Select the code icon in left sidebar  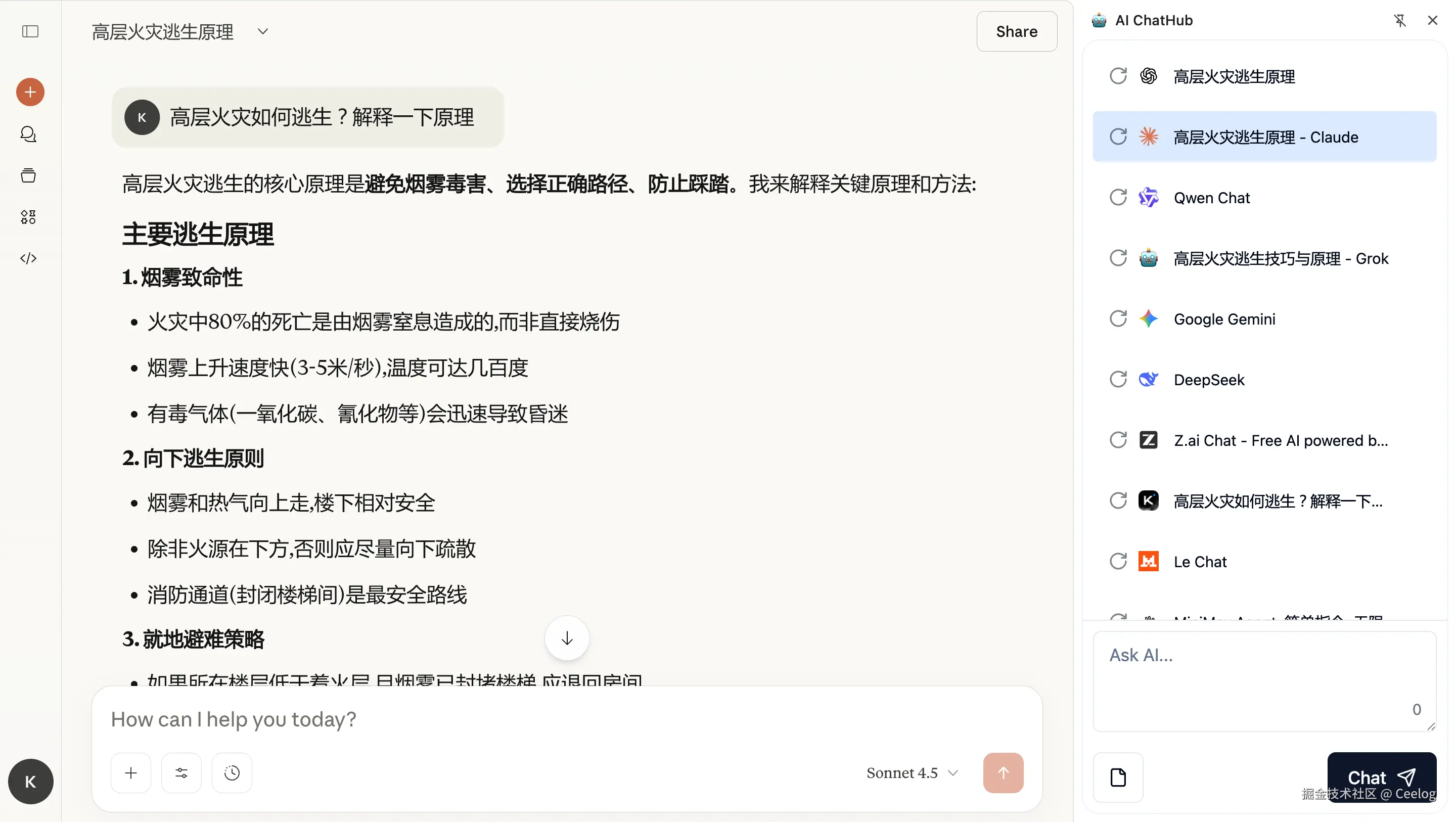28,258
